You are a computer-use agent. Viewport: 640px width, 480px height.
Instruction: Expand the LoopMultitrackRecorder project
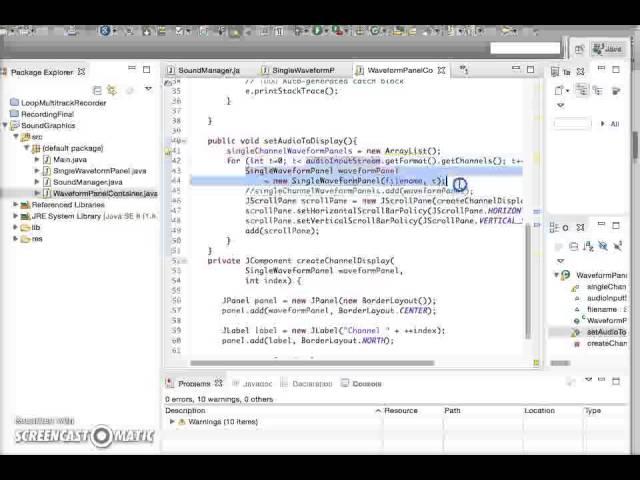14,103
